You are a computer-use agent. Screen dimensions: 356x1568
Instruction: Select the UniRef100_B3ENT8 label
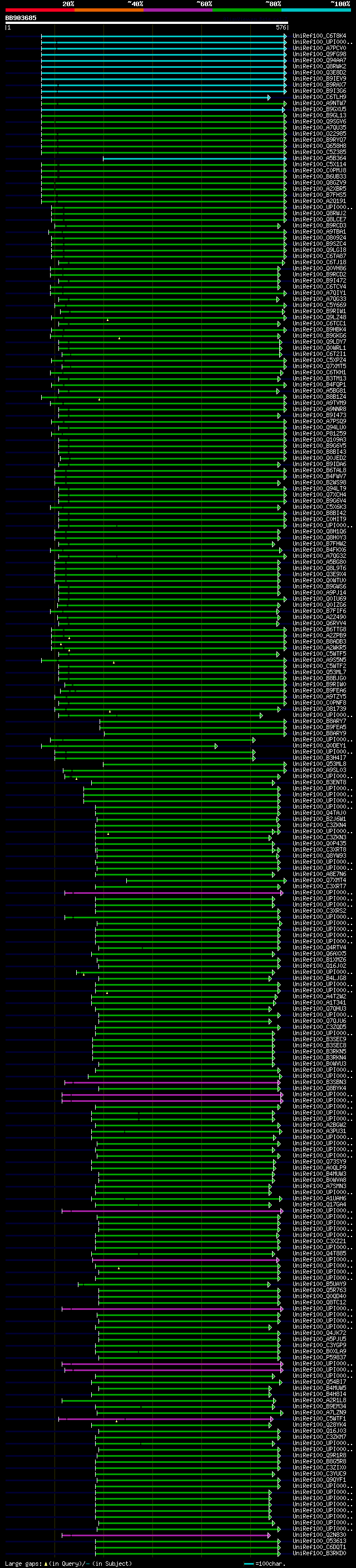point(319,782)
